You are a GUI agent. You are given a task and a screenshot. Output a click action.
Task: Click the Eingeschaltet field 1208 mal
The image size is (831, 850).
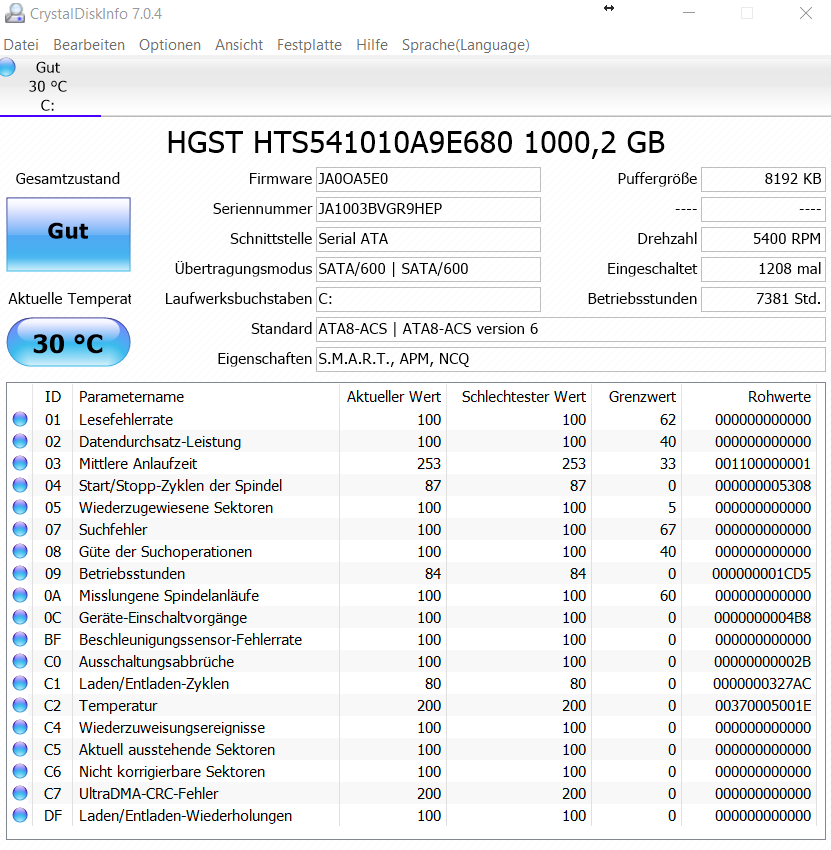[x=763, y=269]
